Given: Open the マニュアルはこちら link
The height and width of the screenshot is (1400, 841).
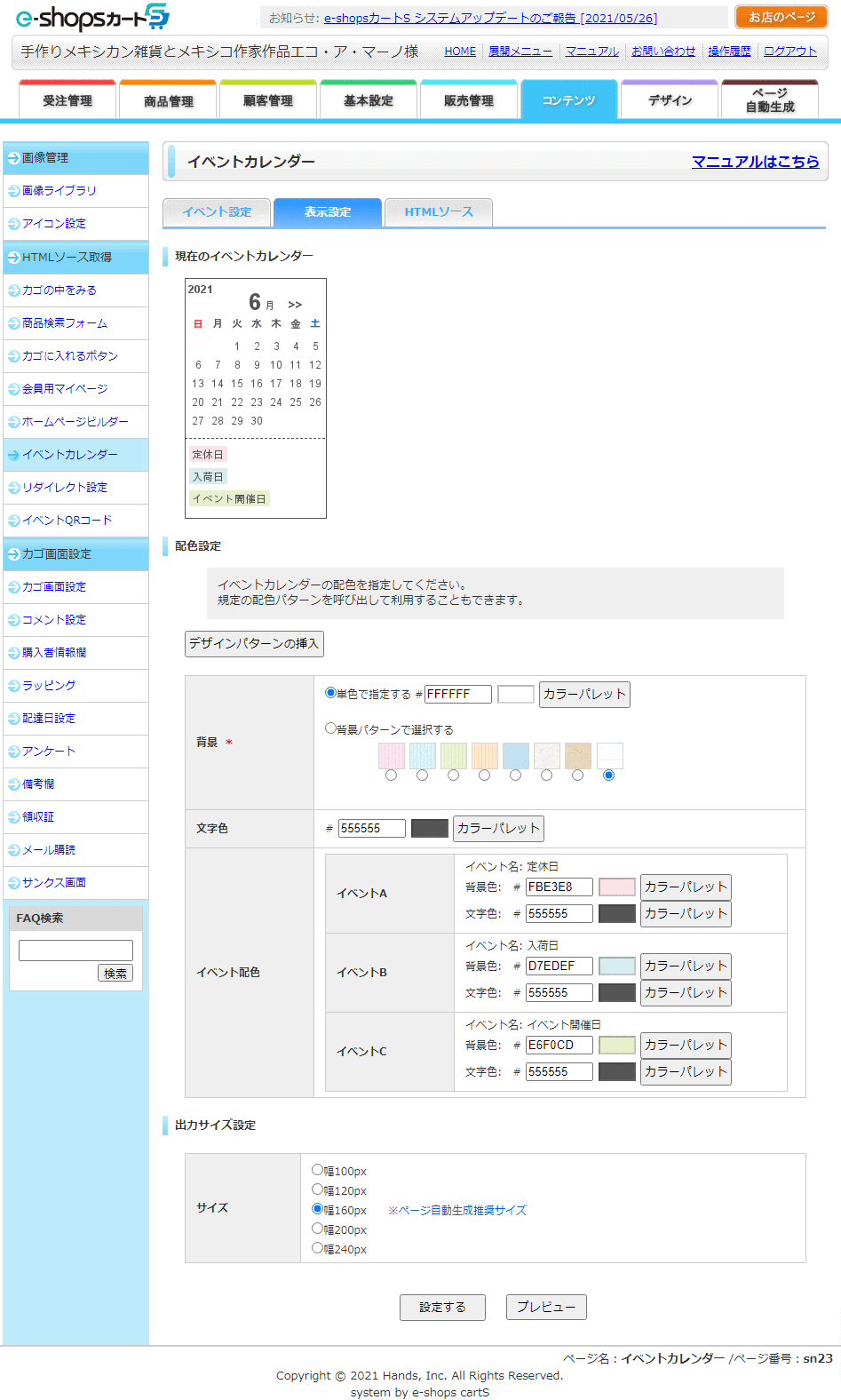Looking at the screenshot, I should pyautogui.click(x=755, y=162).
